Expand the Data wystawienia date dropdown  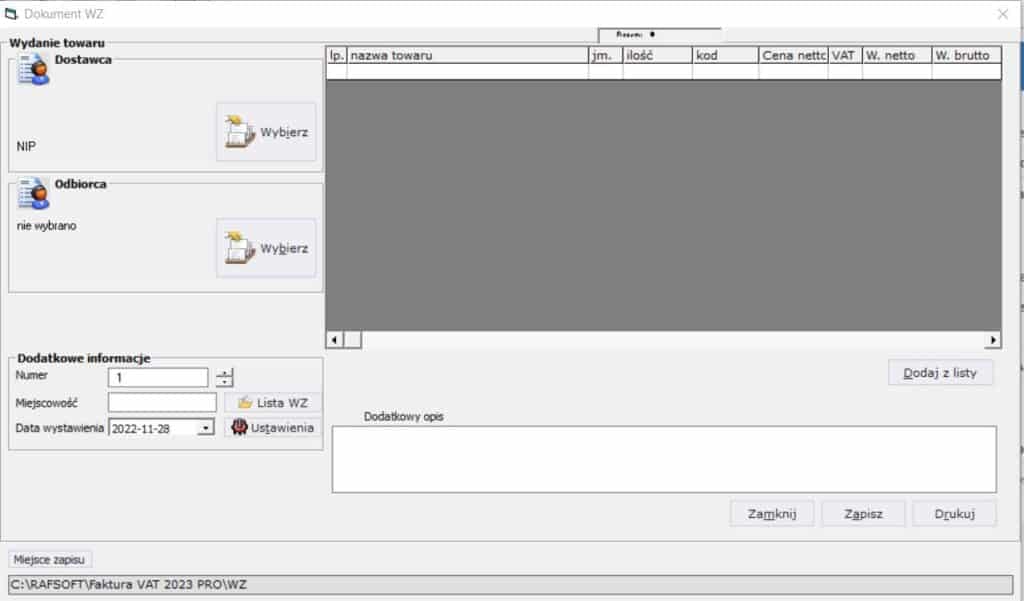click(206, 428)
